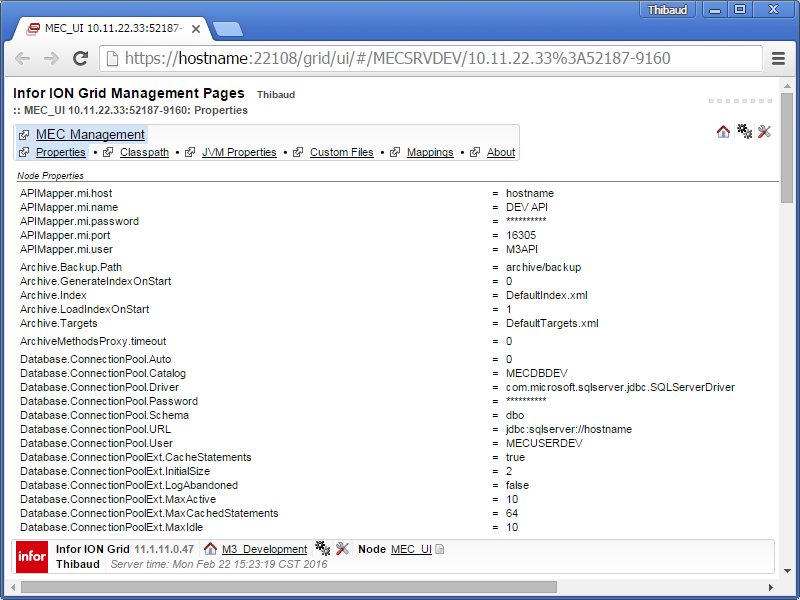Open the JVM Properties page

[239, 153]
